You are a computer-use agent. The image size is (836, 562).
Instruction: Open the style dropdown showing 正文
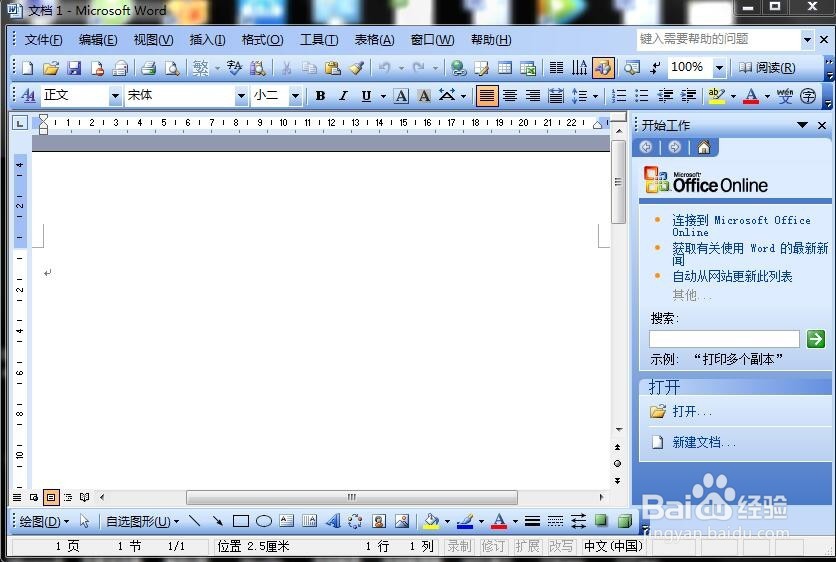pyautogui.click(x=115, y=97)
